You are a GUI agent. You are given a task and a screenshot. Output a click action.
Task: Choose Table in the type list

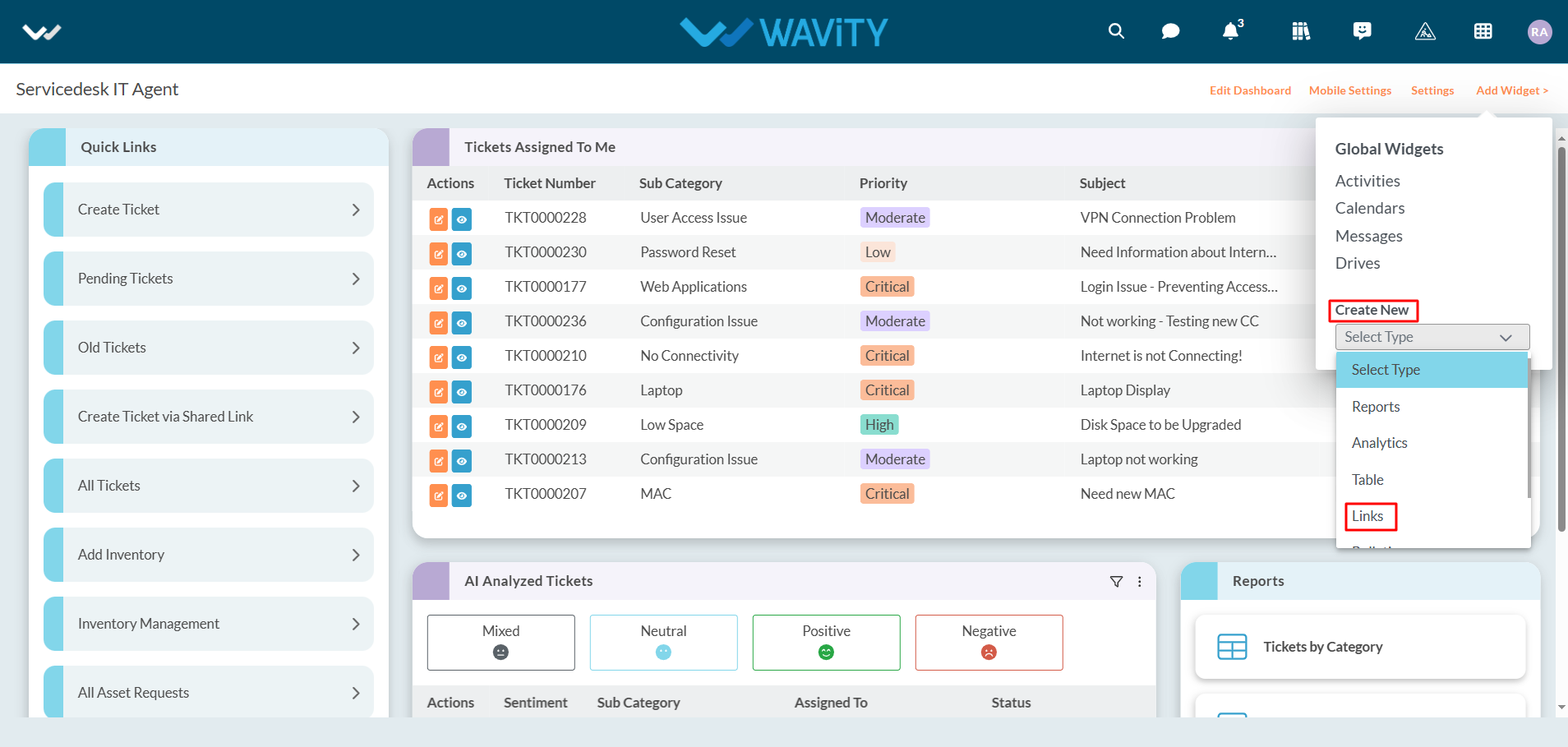1432,480
